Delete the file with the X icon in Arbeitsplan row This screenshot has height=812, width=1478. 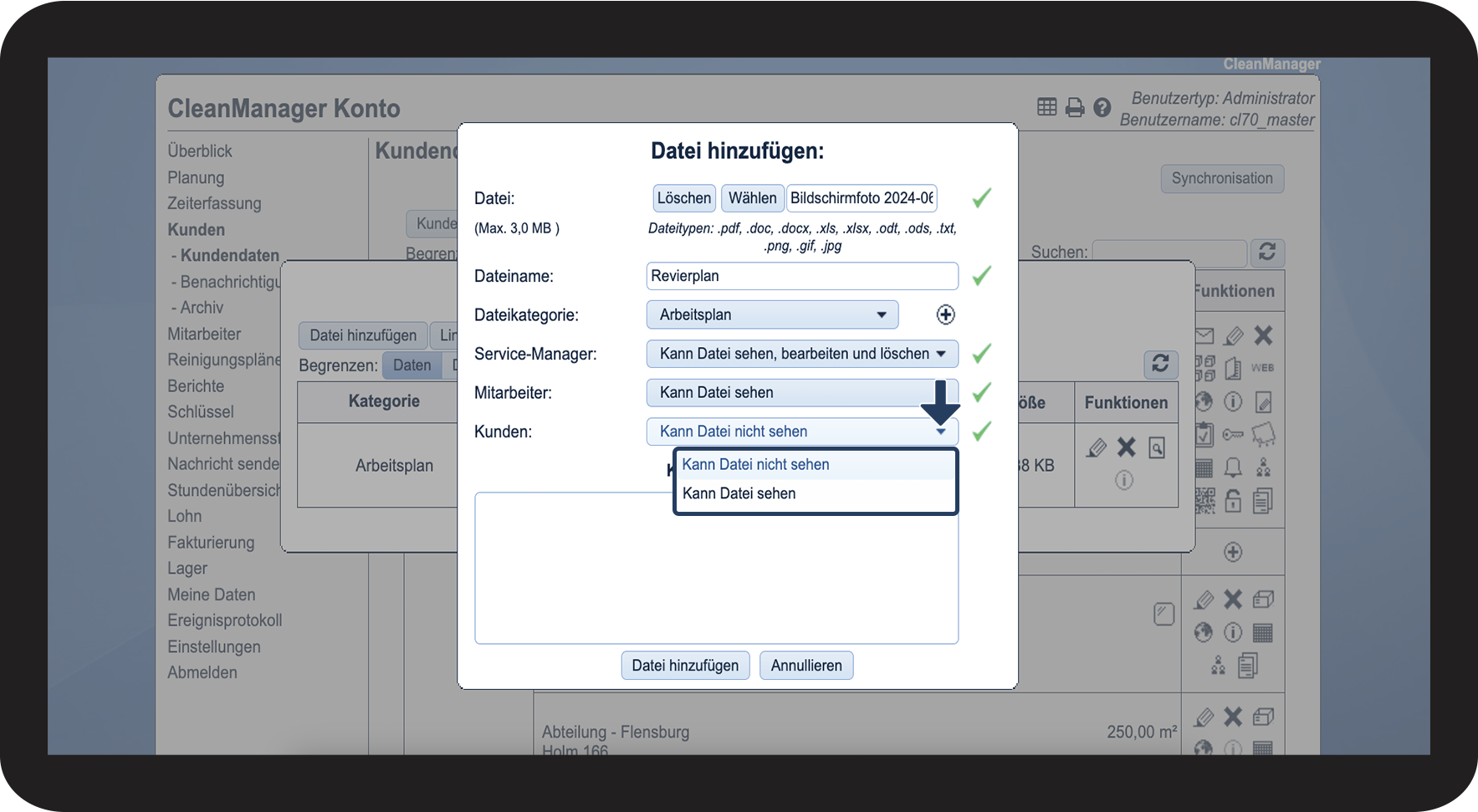tap(1127, 448)
